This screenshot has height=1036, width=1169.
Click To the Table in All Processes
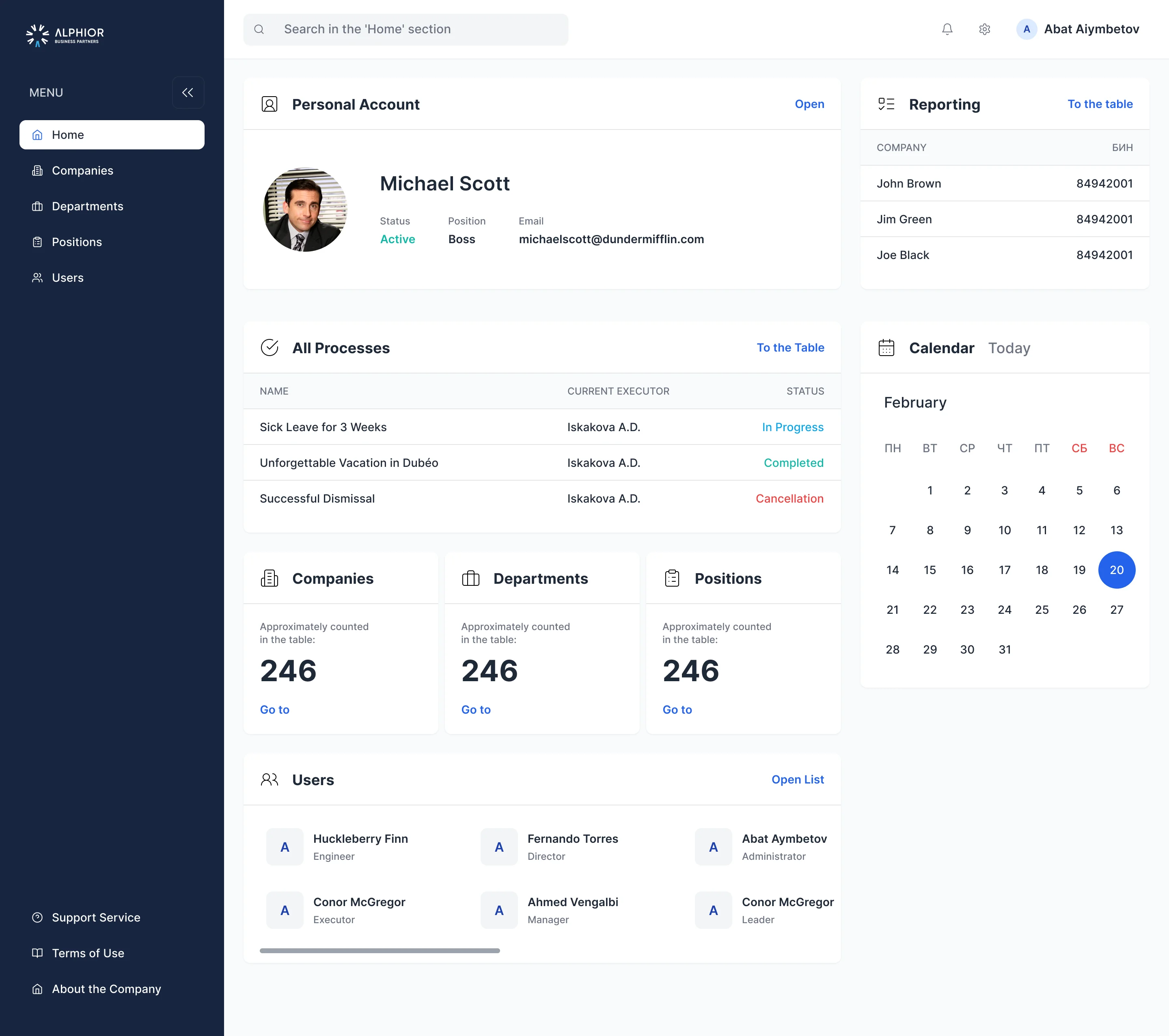click(790, 348)
